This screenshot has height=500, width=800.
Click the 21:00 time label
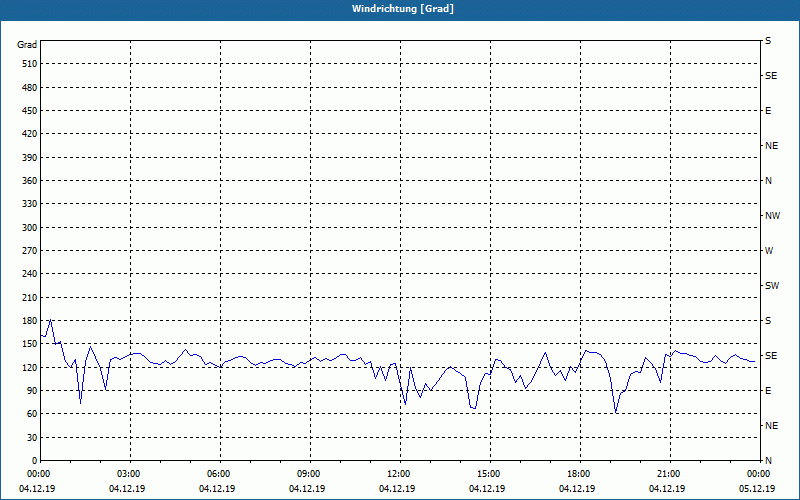pos(670,474)
